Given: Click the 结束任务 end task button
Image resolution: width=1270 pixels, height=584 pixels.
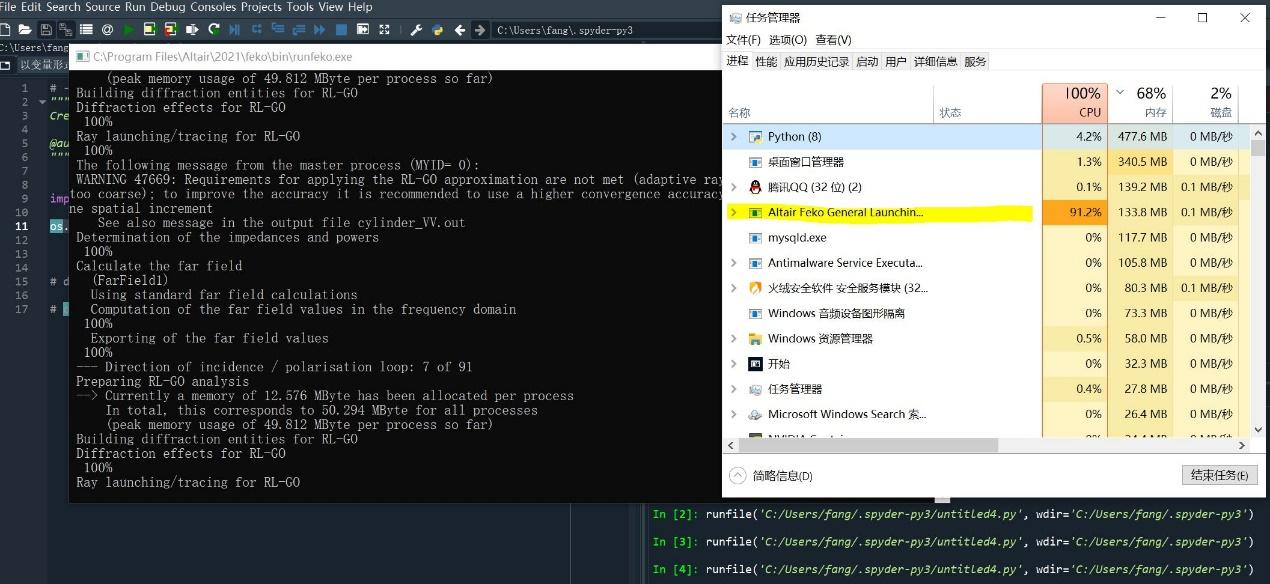Looking at the screenshot, I should (1218, 475).
